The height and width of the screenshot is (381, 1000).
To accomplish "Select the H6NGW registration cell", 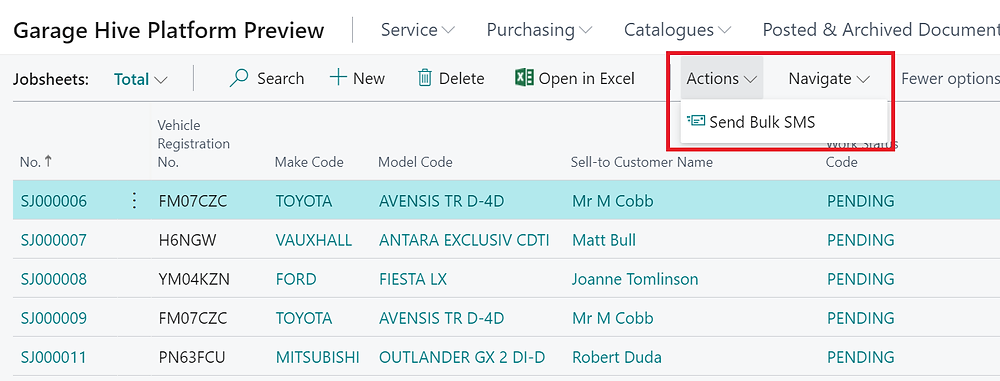I will (188, 241).
